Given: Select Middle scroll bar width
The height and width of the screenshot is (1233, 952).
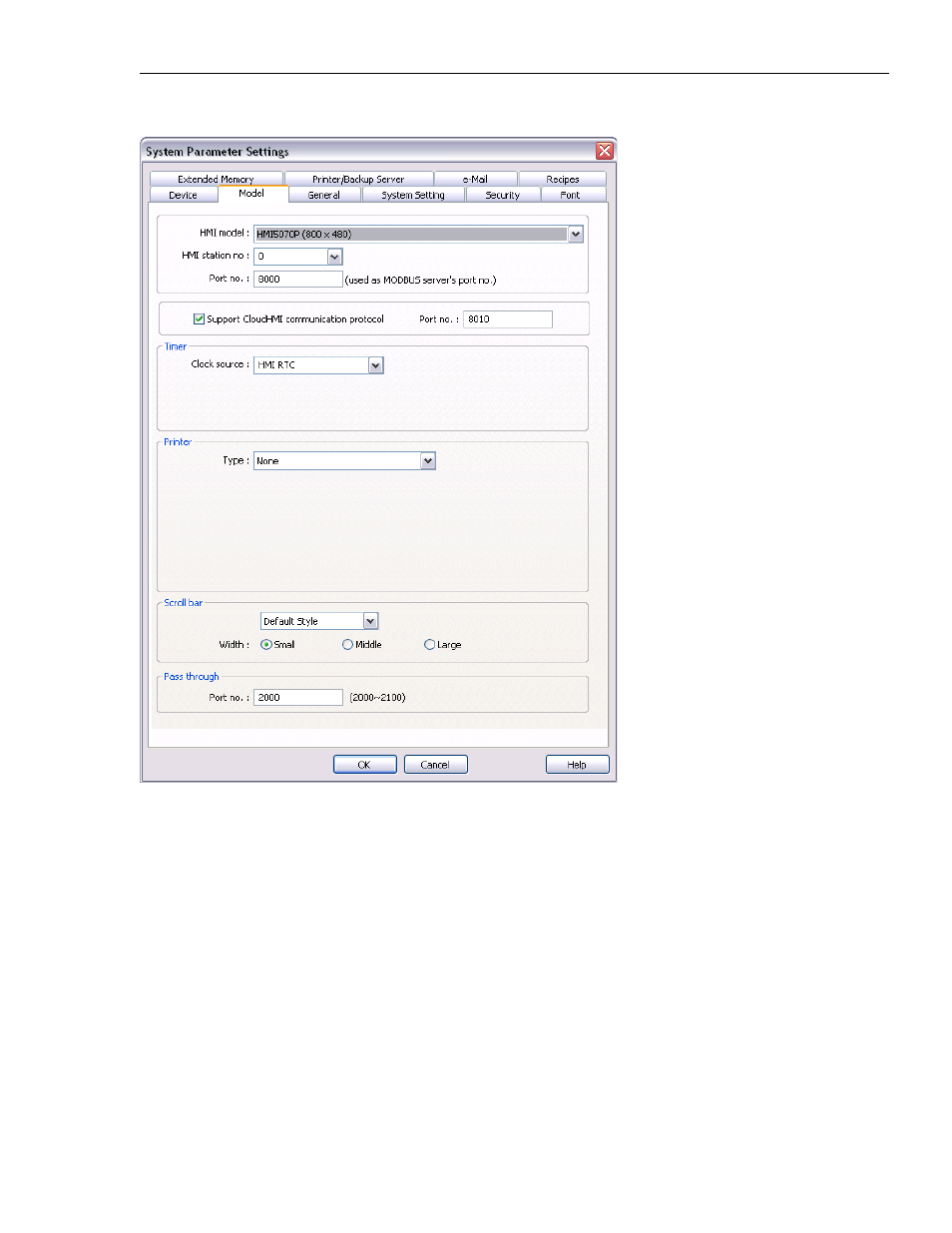Looking at the screenshot, I should (x=348, y=645).
